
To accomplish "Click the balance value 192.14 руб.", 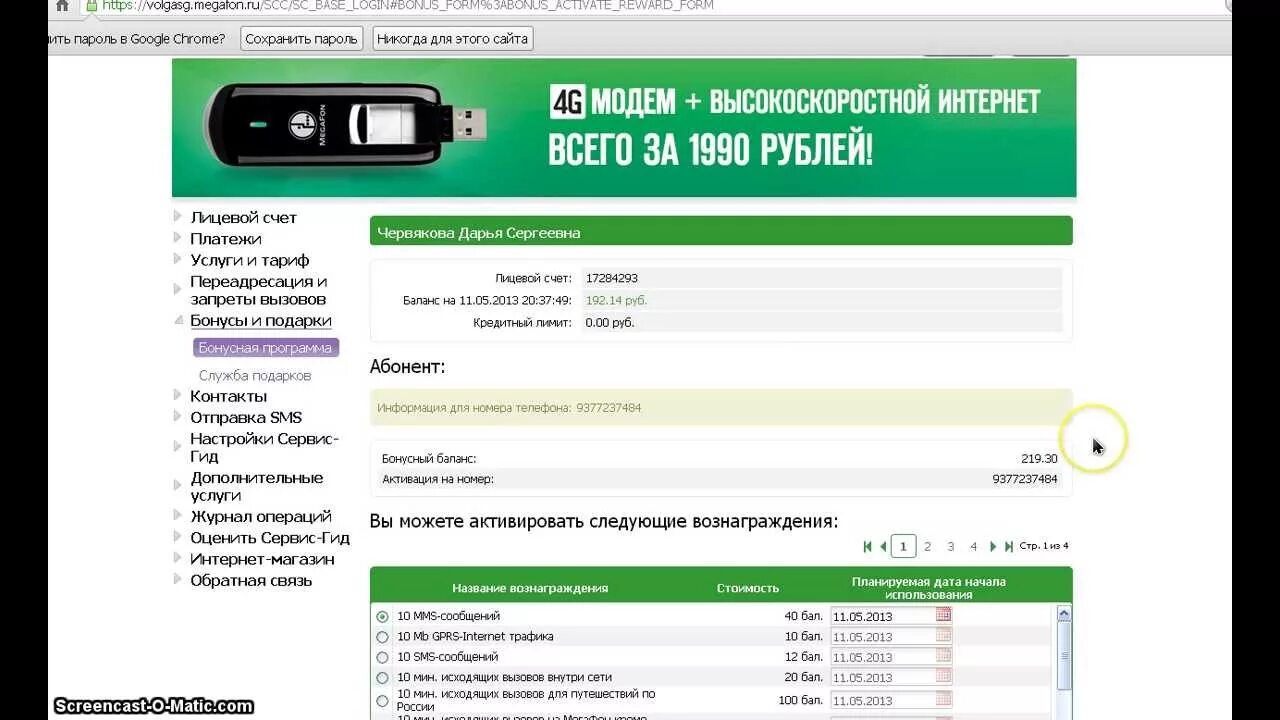I will [x=616, y=300].
